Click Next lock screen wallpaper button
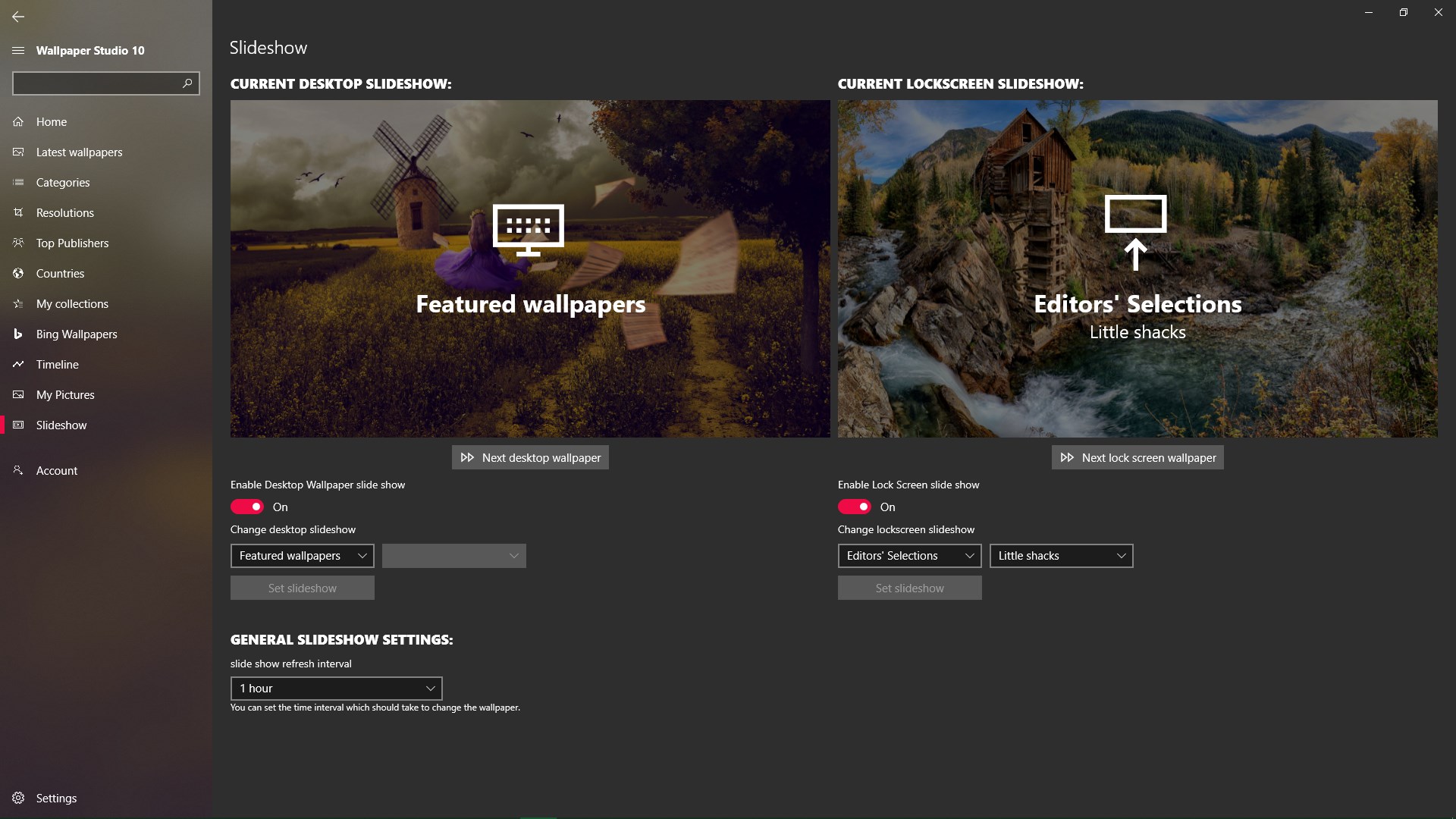Image resolution: width=1456 pixels, height=819 pixels. coord(1137,457)
